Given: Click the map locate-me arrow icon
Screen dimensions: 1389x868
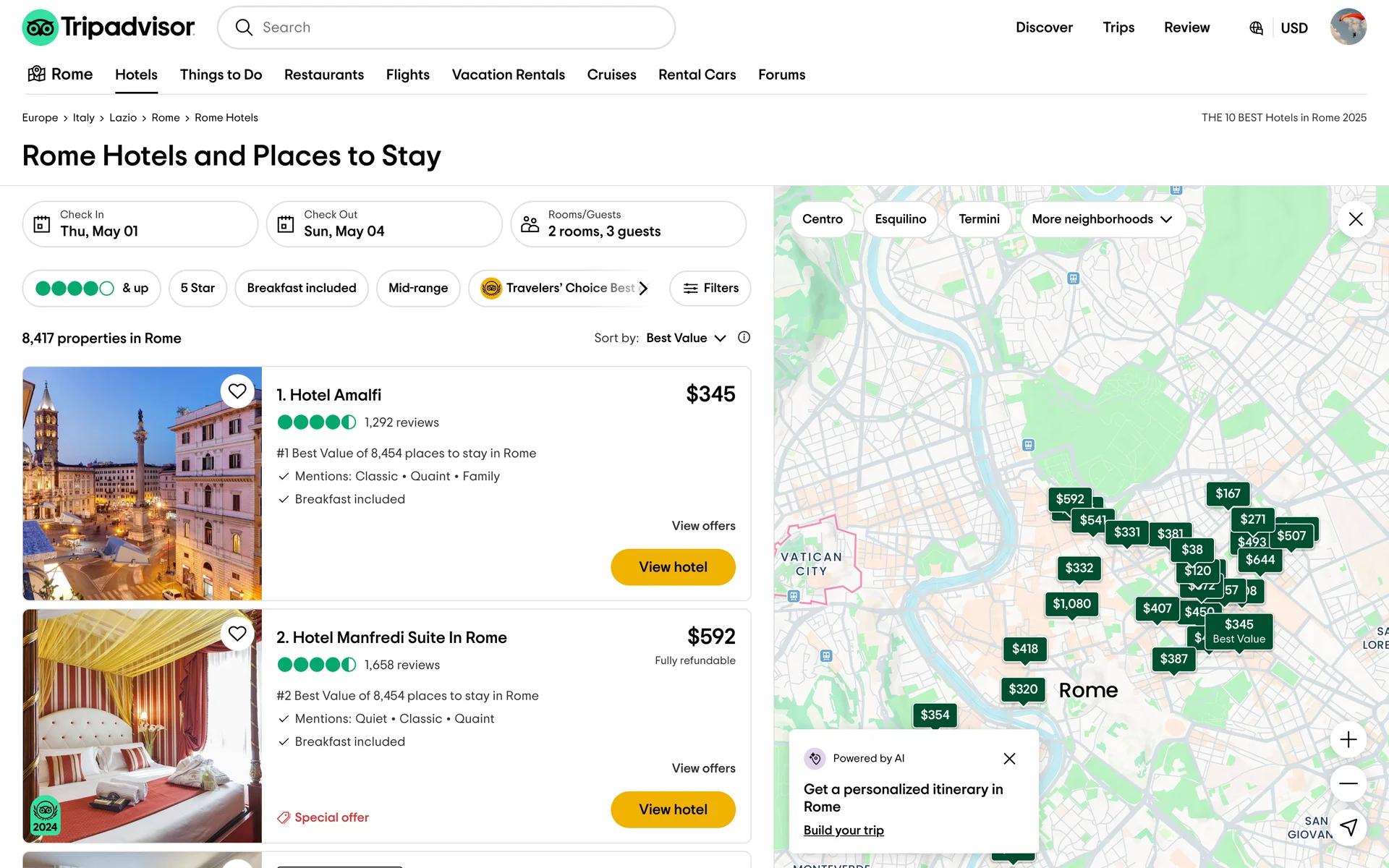Looking at the screenshot, I should pyautogui.click(x=1348, y=827).
